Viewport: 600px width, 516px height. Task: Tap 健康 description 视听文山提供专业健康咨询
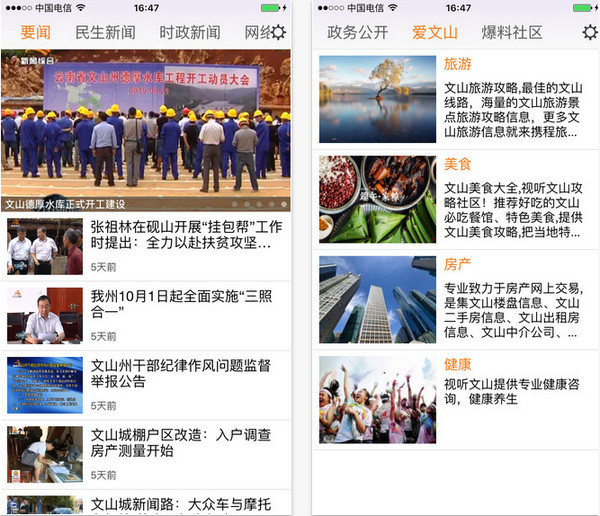512,392
